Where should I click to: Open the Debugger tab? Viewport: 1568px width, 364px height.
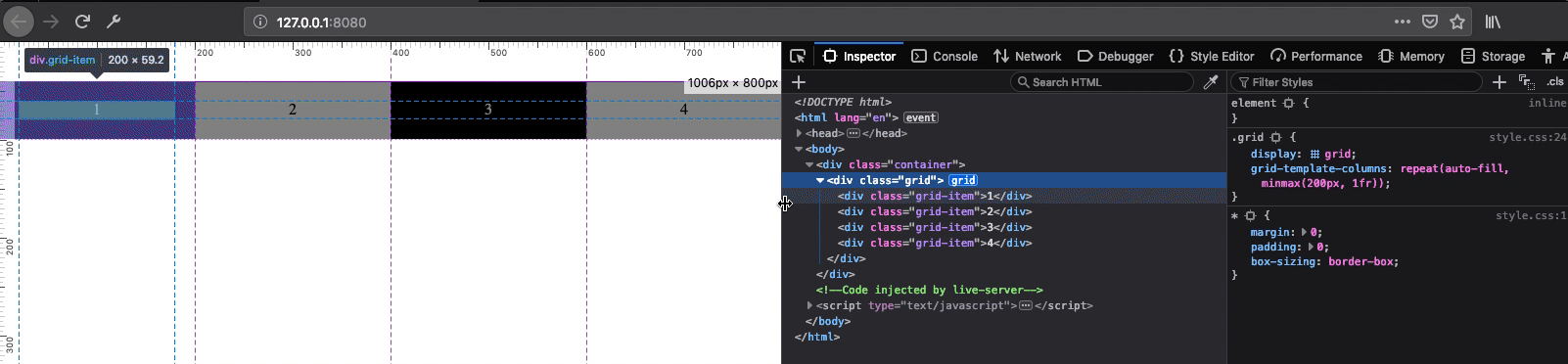pyautogui.click(x=1116, y=56)
